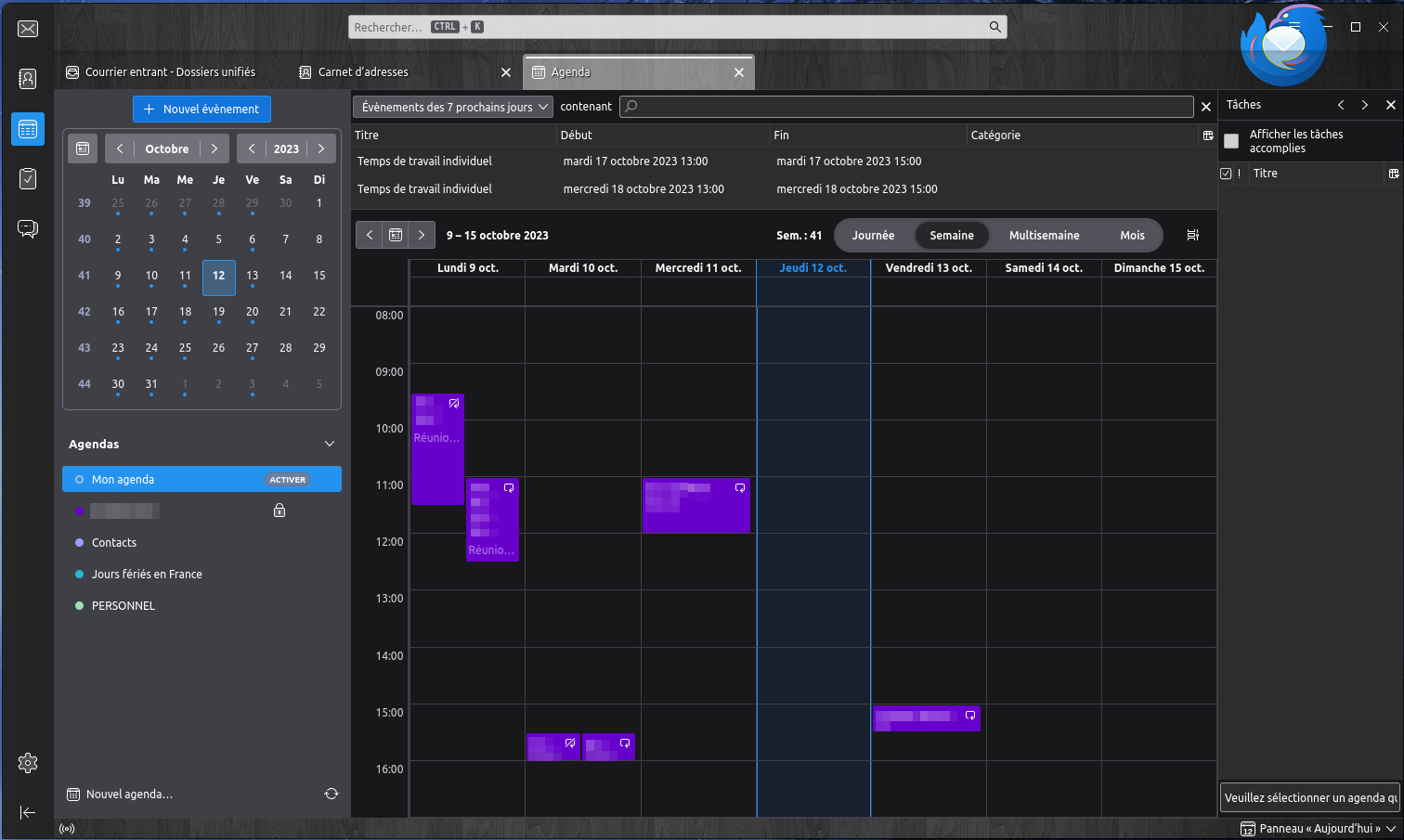Screen dimensions: 1404x840
Task: Click the sync calendars refresh icon
Action: point(331,794)
